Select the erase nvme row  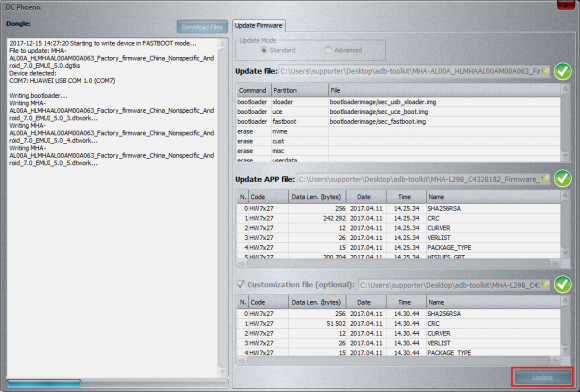coord(398,131)
